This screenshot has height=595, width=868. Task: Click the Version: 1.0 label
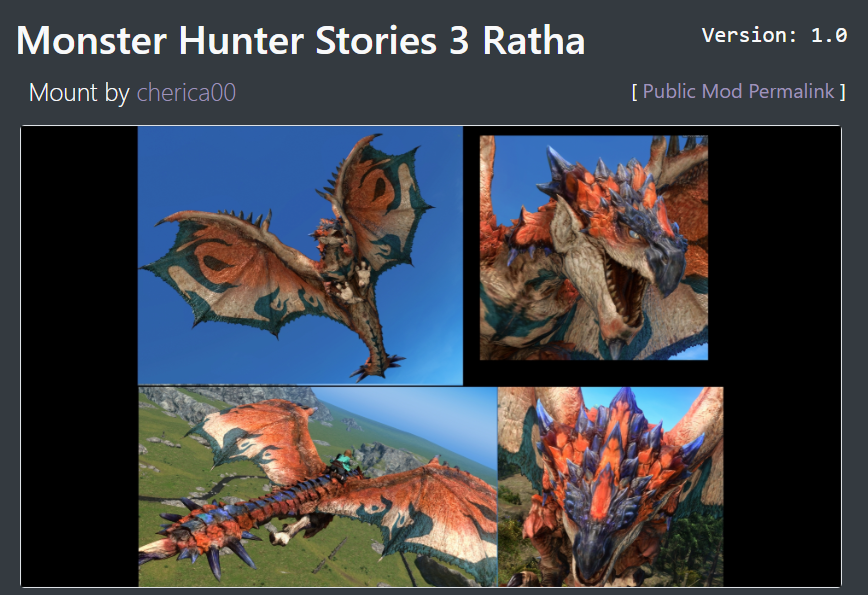pyautogui.click(x=774, y=35)
